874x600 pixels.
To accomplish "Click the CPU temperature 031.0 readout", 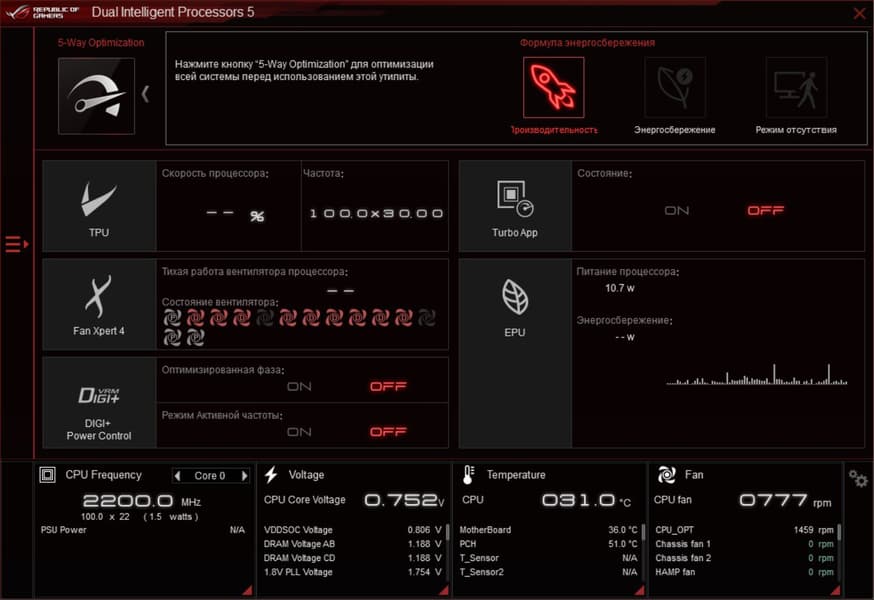I will (x=586, y=500).
